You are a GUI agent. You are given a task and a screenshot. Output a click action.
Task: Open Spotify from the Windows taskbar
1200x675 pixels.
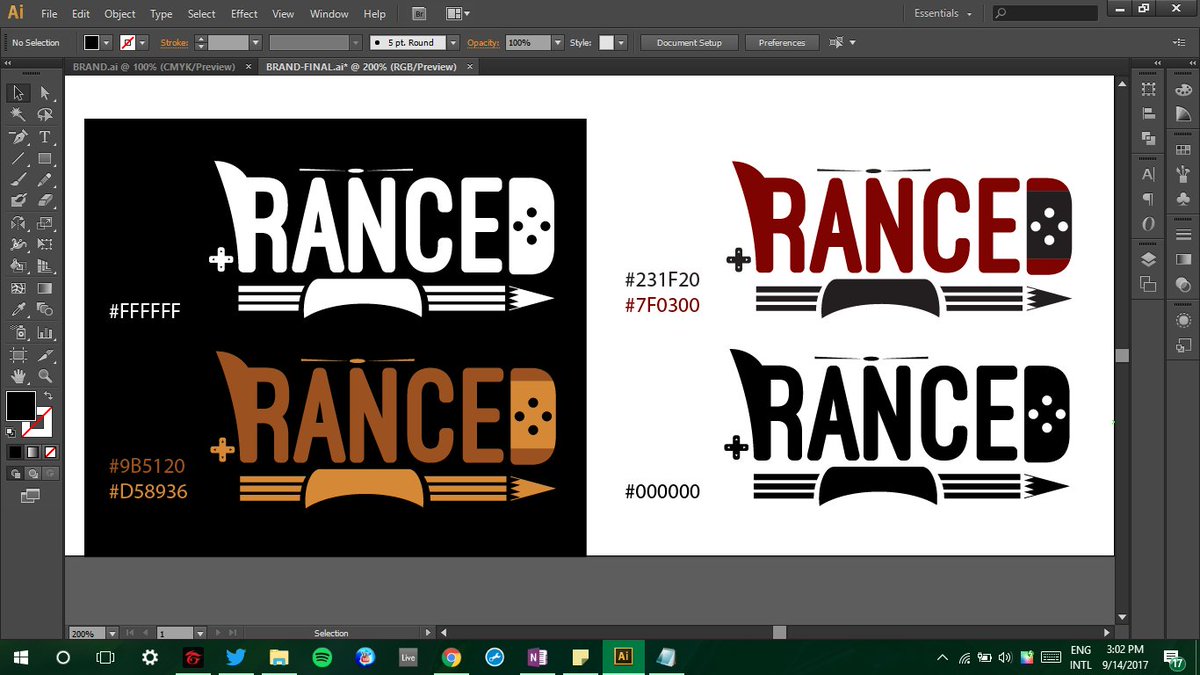click(322, 657)
